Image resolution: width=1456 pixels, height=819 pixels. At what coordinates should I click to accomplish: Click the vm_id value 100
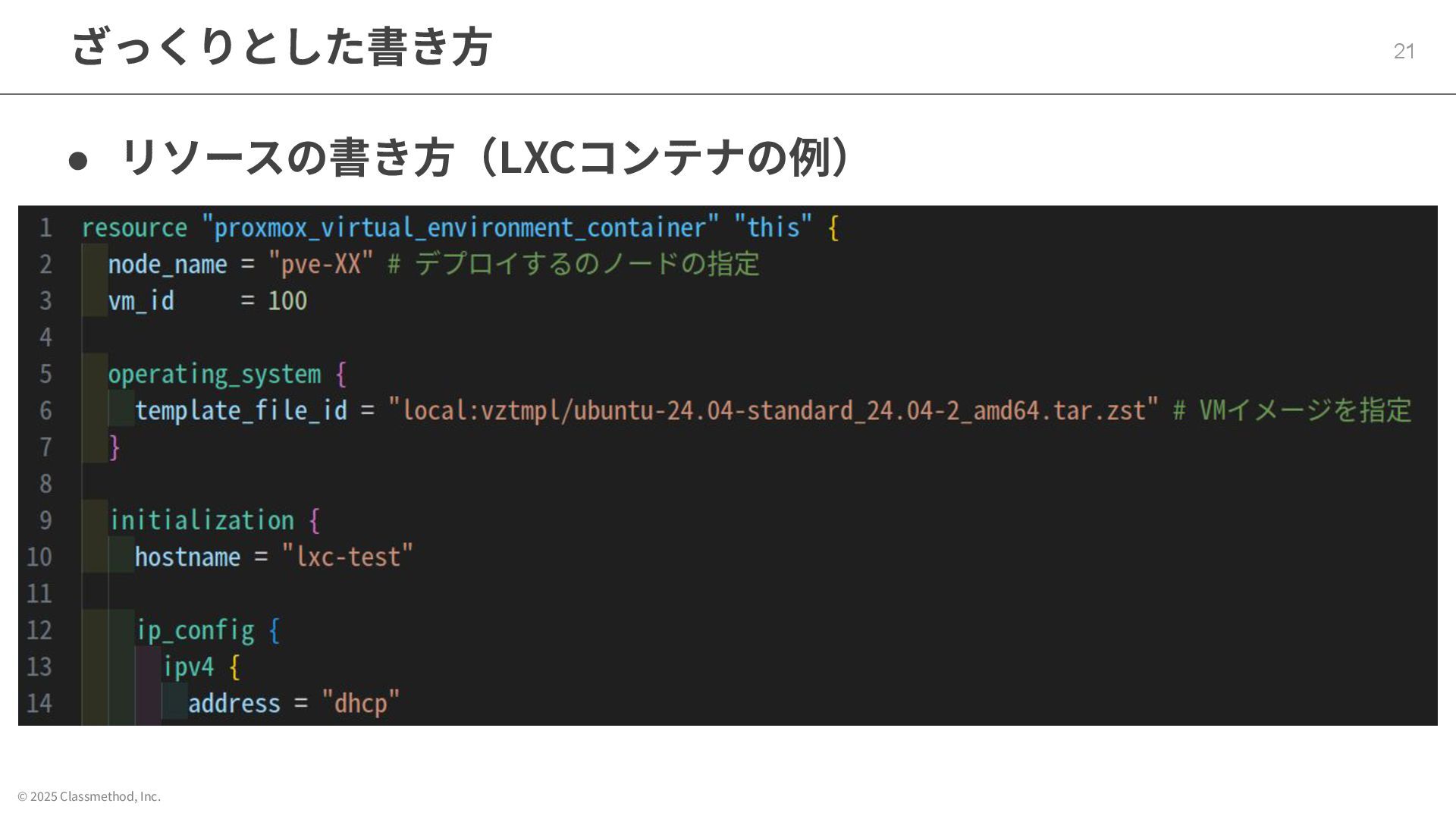click(287, 301)
